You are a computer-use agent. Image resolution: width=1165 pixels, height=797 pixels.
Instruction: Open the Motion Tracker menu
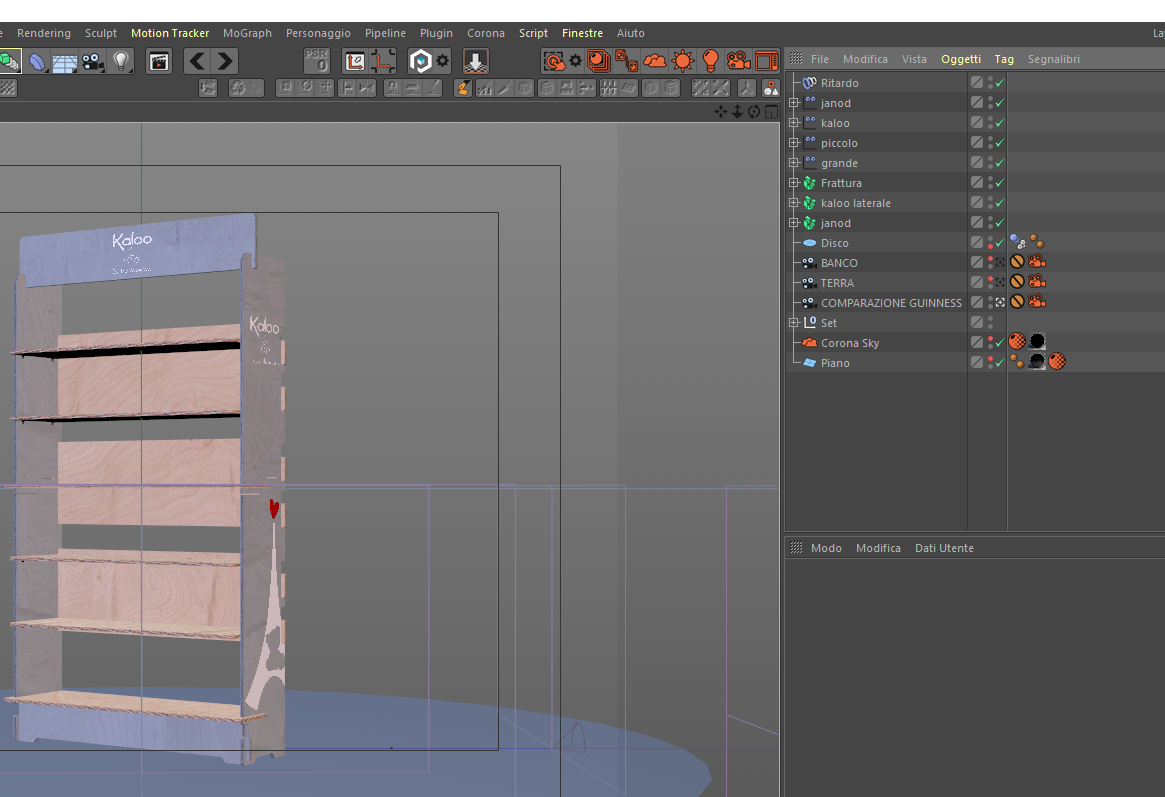170,33
